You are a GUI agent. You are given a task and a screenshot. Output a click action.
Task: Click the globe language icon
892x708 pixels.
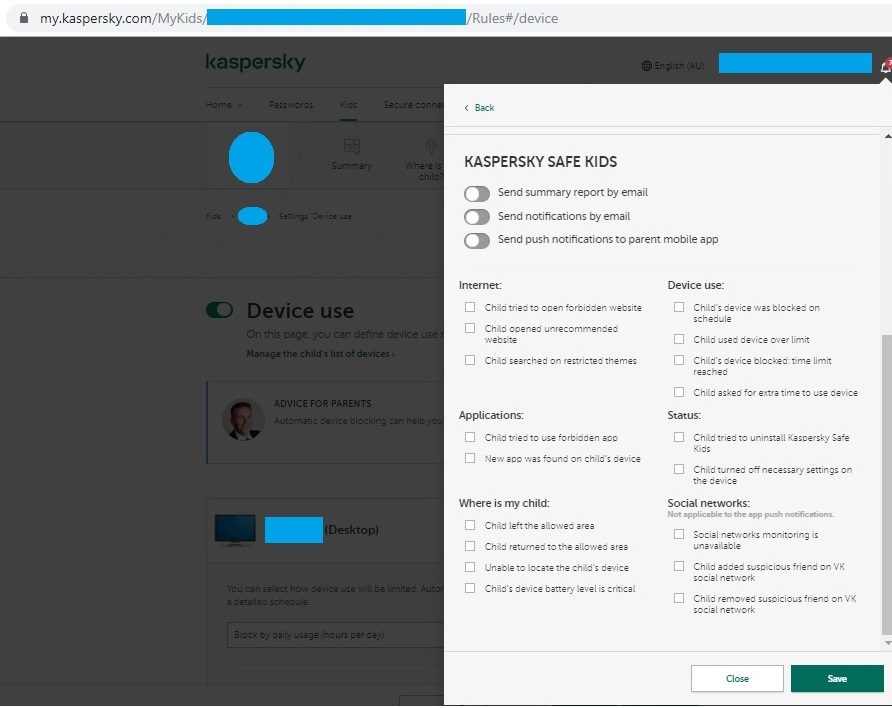point(646,66)
